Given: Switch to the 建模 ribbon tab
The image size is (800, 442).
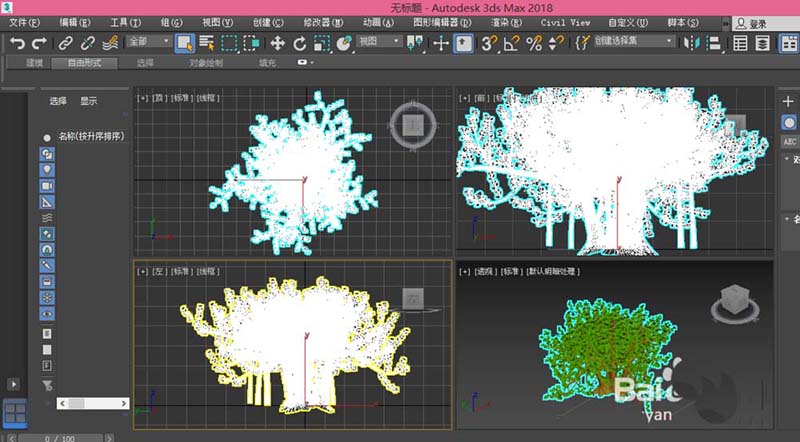Looking at the screenshot, I should coord(34,63).
